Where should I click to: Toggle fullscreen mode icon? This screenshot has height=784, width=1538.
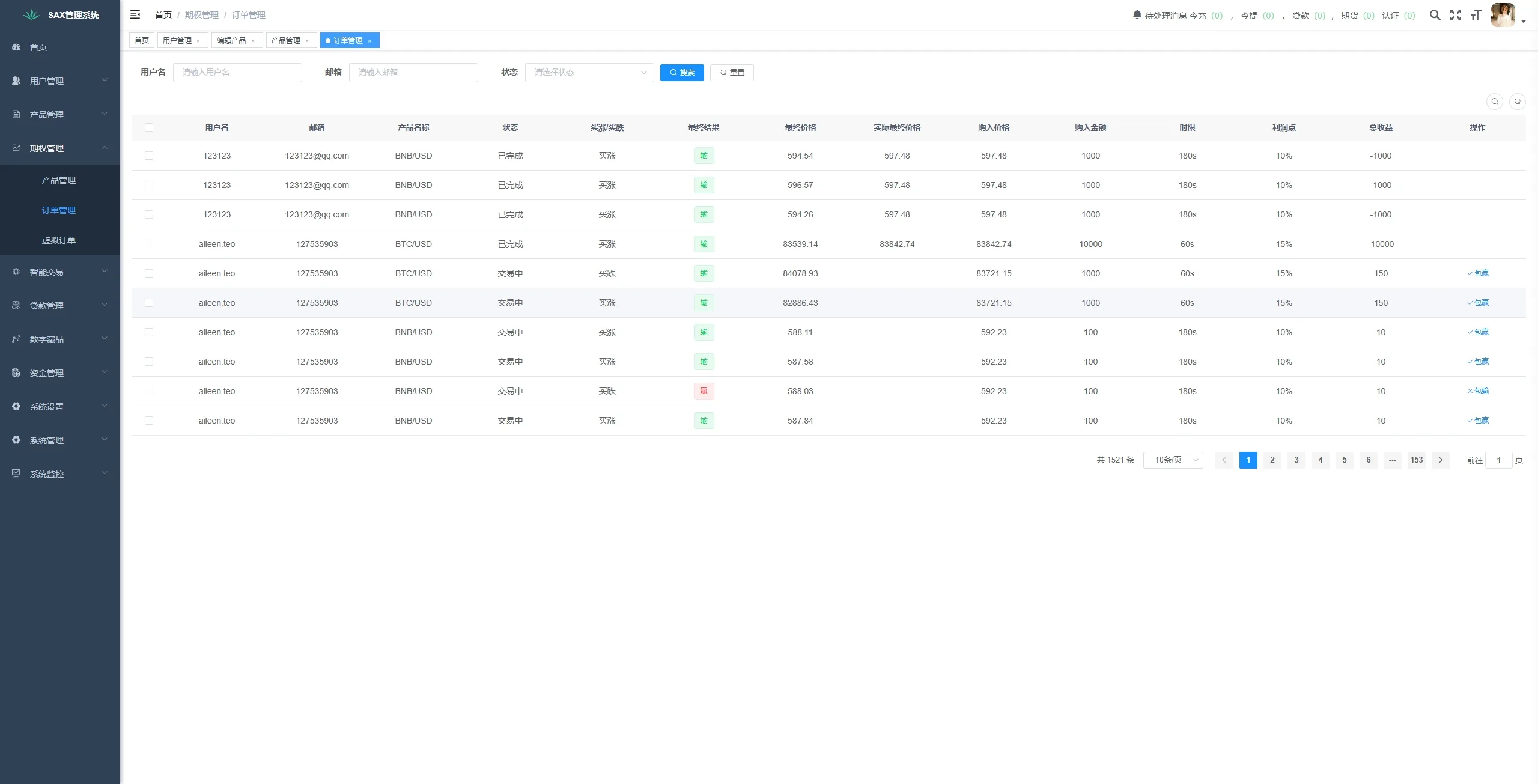(x=1456, y=15)
